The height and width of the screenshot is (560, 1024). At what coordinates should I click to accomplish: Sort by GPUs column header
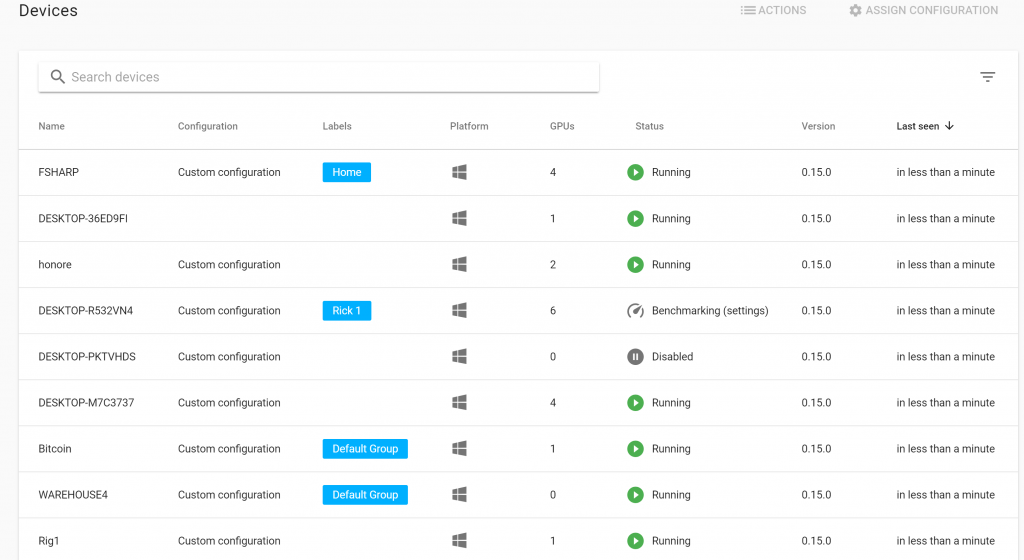click(562, 126)
